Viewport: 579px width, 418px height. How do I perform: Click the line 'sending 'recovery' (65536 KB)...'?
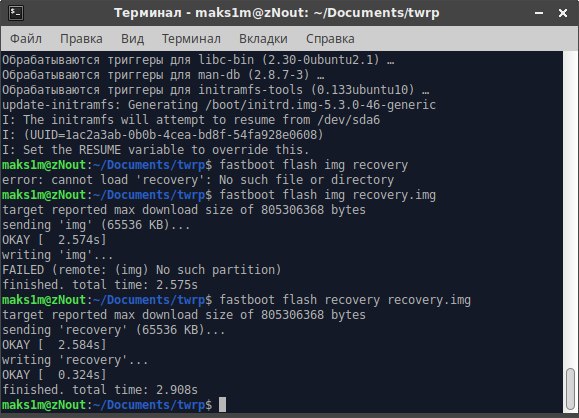coord(114,330)
